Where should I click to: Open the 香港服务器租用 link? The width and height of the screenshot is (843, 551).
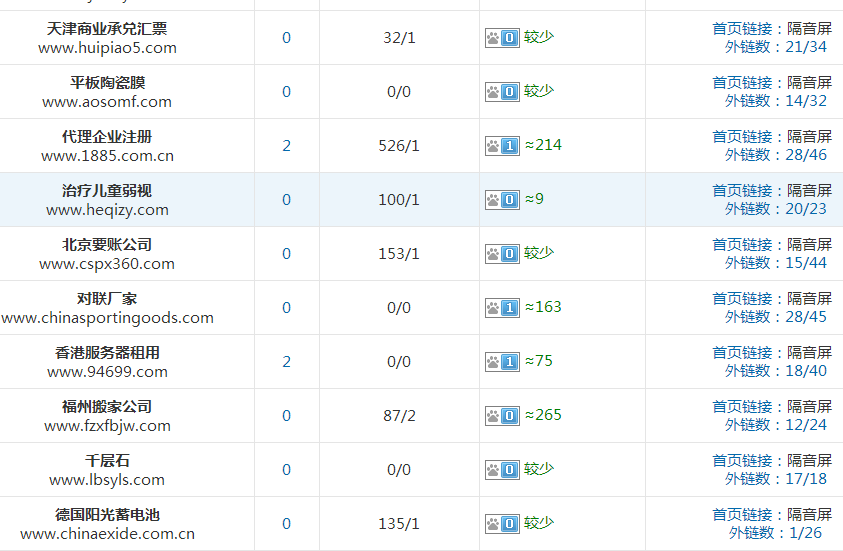pyautogui.click(x=107, y=353)
